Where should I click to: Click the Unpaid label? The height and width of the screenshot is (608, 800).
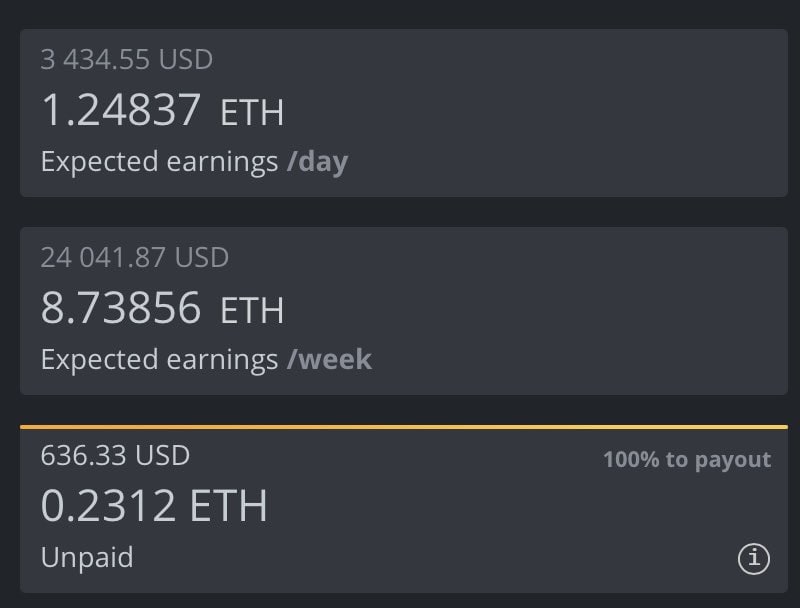[x=87, y=557]
